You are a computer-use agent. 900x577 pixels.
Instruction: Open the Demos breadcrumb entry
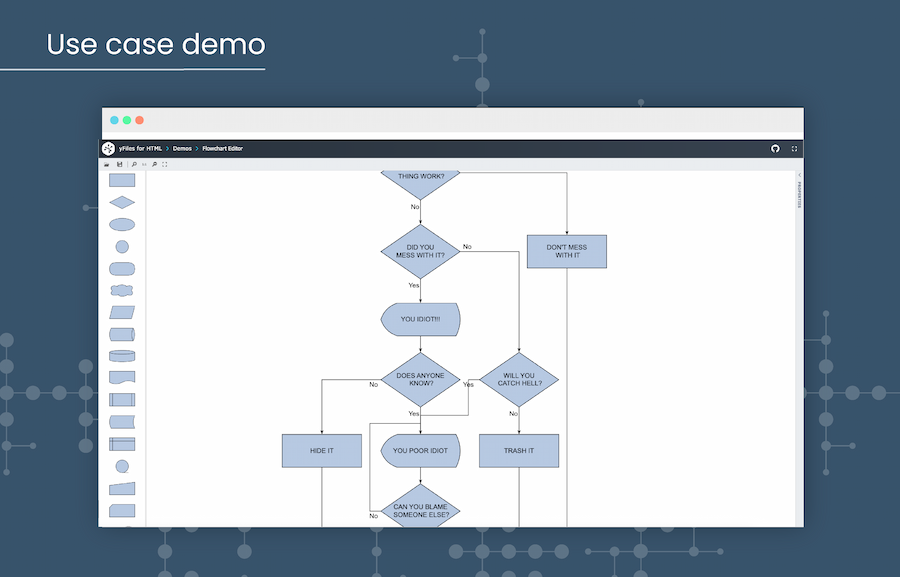[x=182, y=148]
